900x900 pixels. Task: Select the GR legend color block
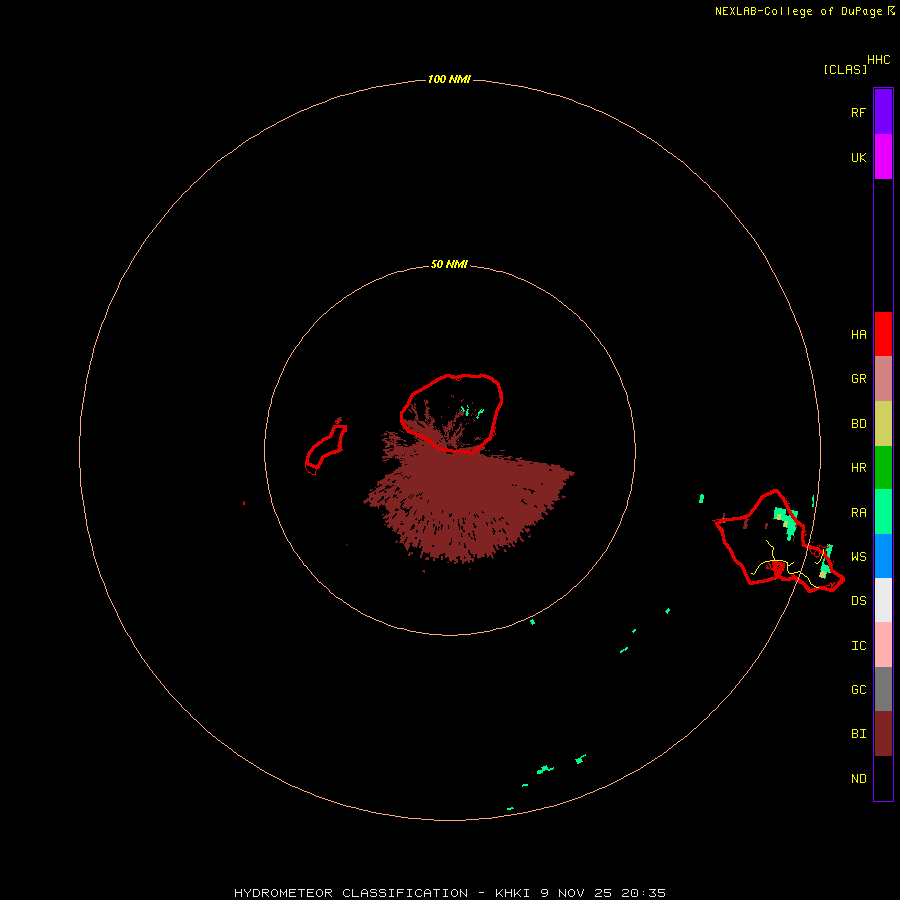point(883,379)
